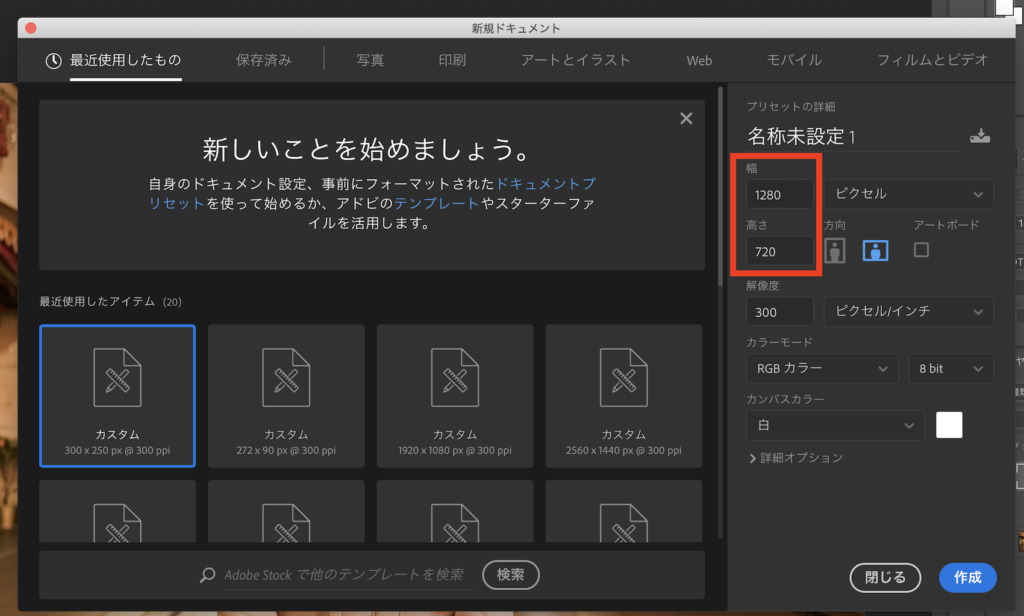Viewport: 1024px width, 616px height.
Task: Click the 幅 input field showing 1280
Action: coord(780,194)
